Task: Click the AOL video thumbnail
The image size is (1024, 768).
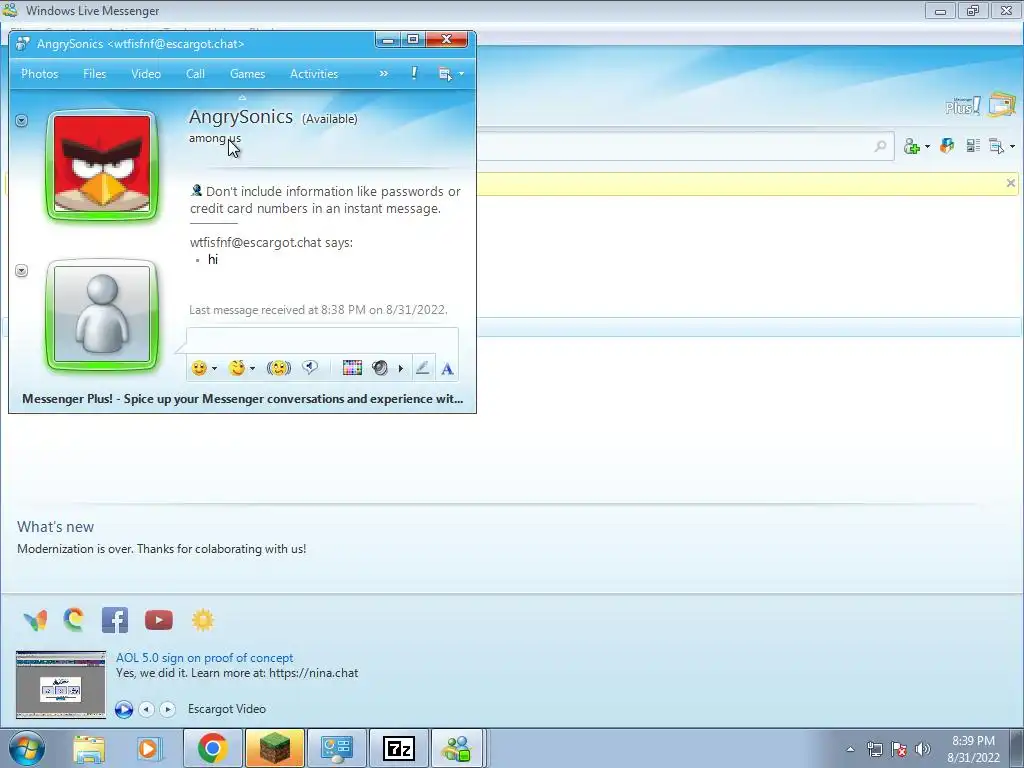Action: tap(61, 684)
